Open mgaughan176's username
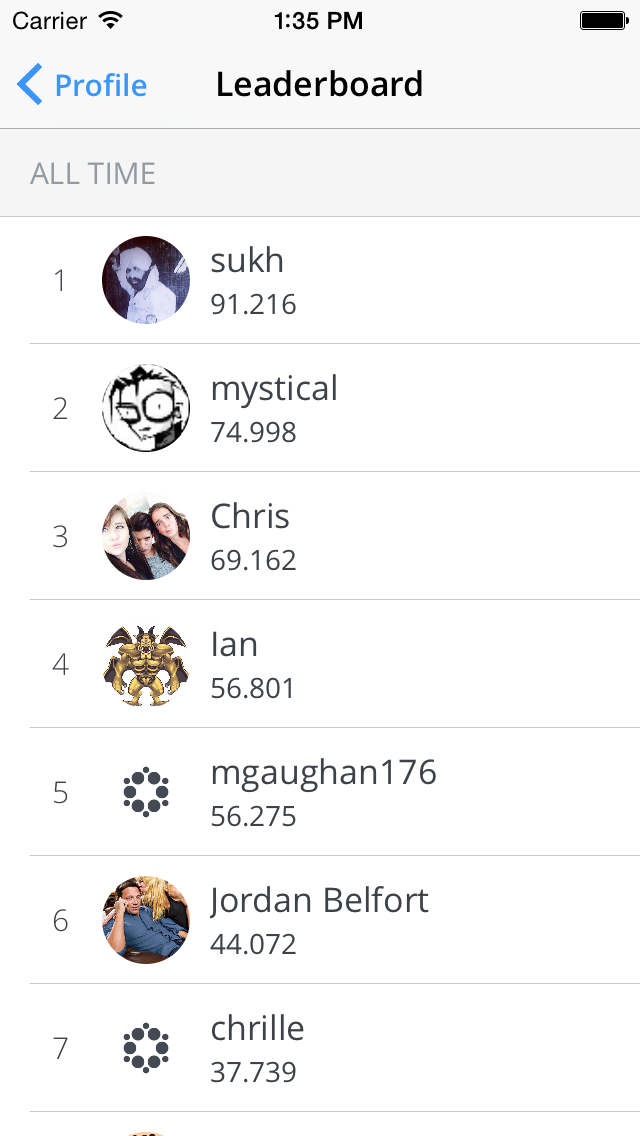The image size is (640, 1136). [323, 773]
